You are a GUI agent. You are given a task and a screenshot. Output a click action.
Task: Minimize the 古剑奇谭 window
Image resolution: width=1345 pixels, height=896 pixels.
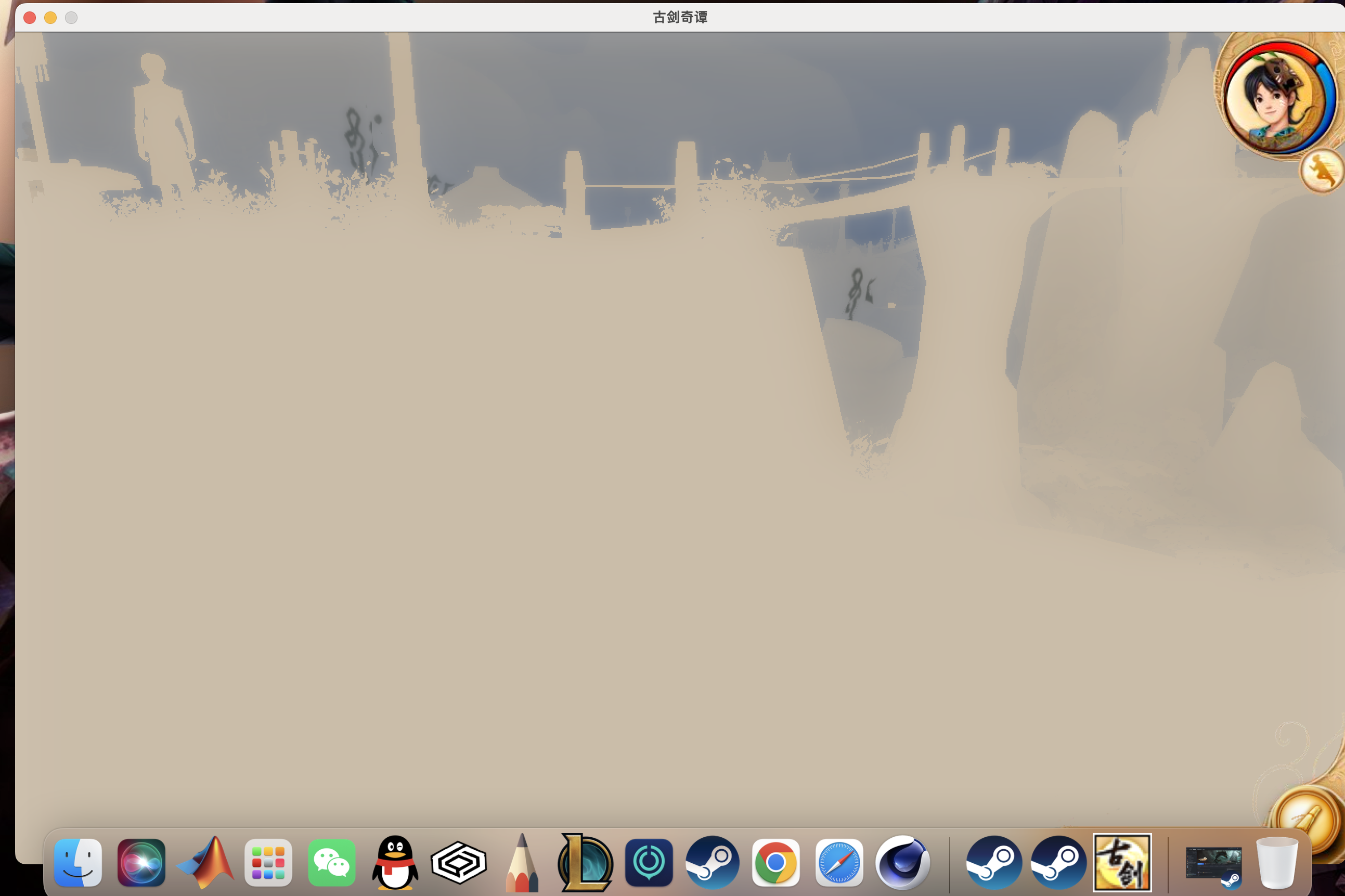50,18
